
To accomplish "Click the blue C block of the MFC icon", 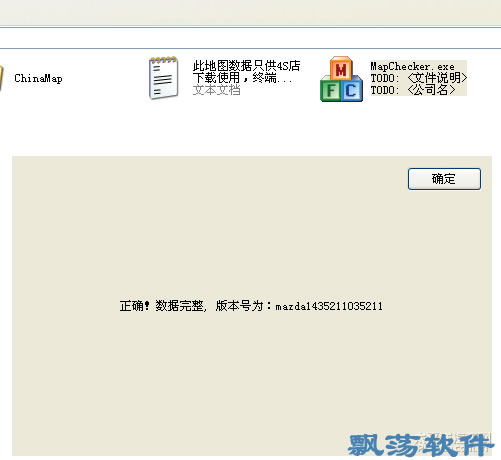I will pyautogui.click(x=352, y=90).
